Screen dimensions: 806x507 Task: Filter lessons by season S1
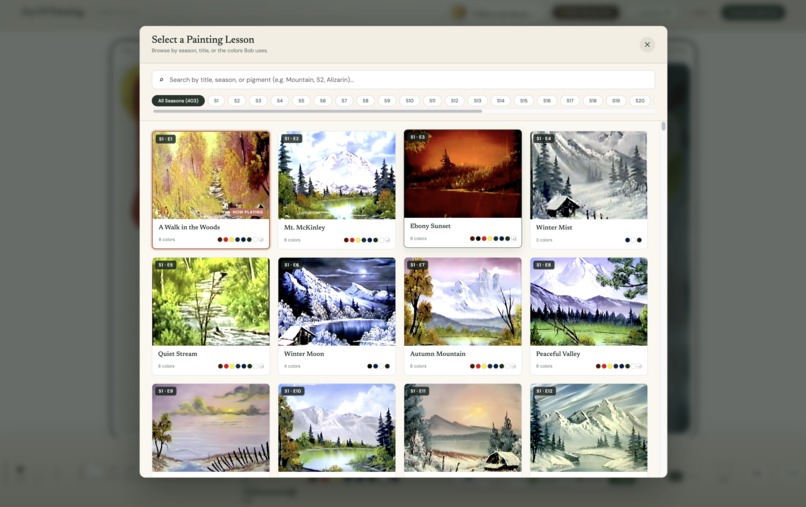216,101
